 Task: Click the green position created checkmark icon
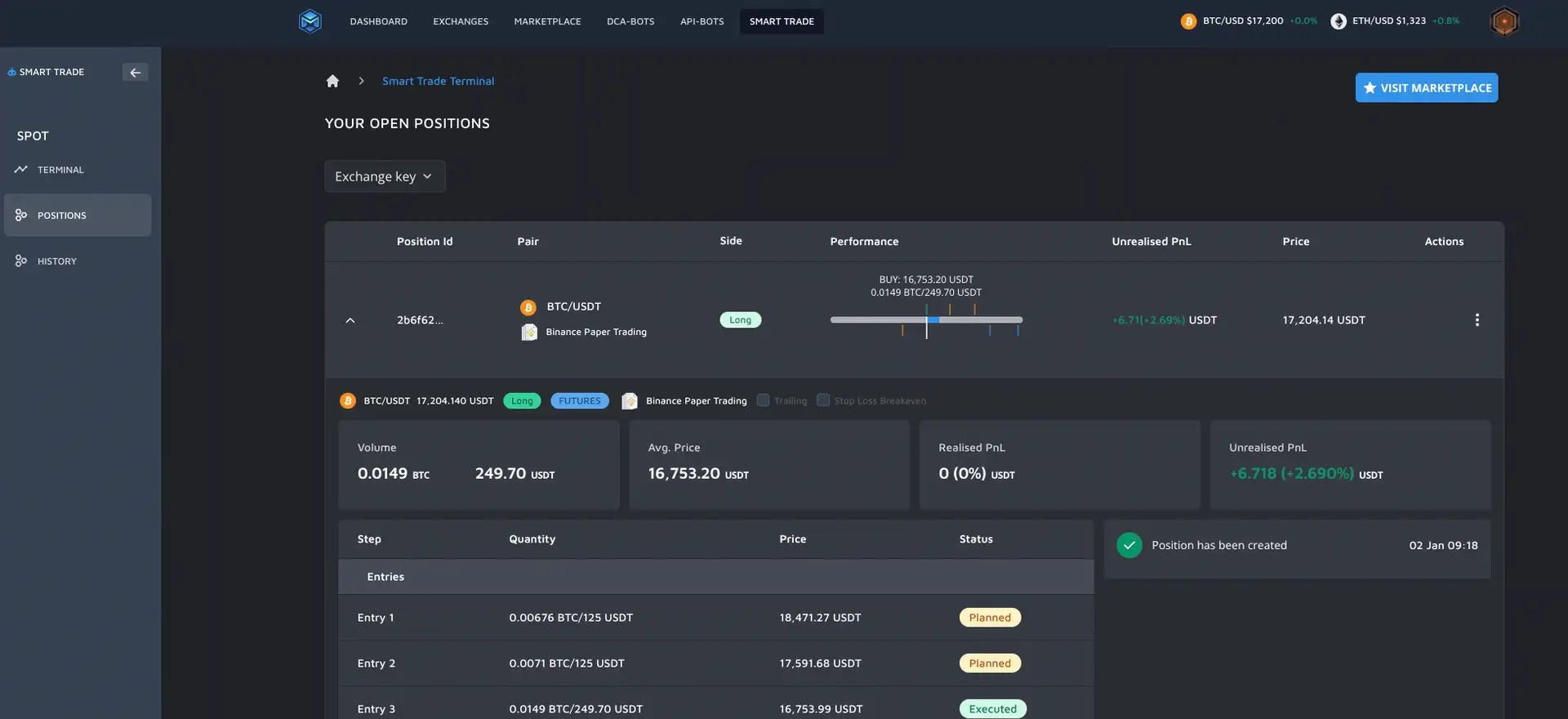(x=1129, y=545)
